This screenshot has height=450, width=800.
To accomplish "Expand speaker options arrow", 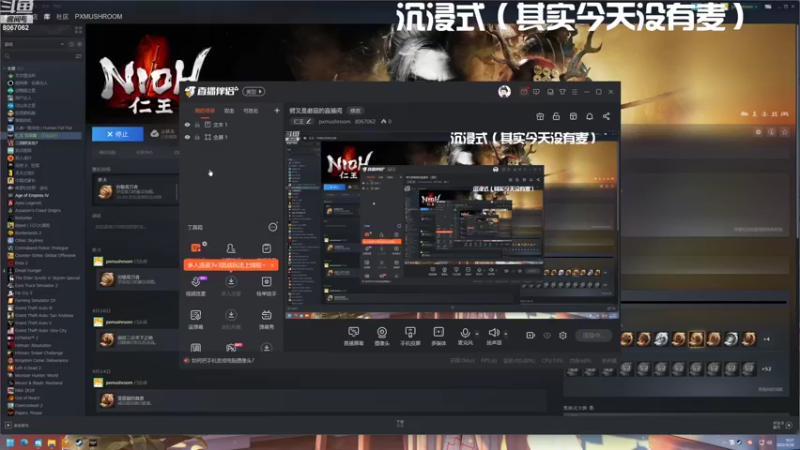I will pyautogui.click(x=506, y=334).
